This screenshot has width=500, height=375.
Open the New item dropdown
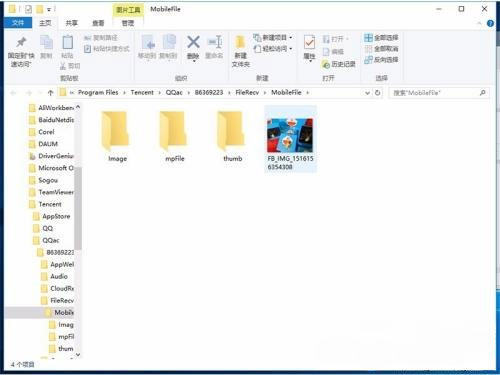pos(273,38)
